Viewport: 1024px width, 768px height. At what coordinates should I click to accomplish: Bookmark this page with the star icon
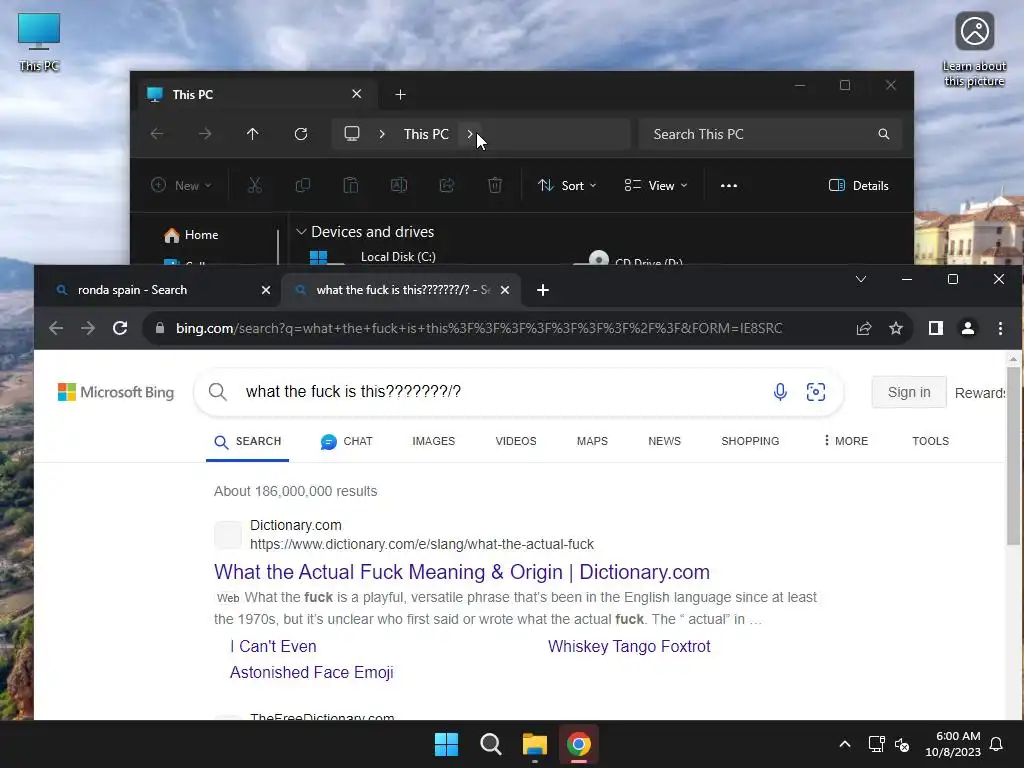tap(896, 328)
